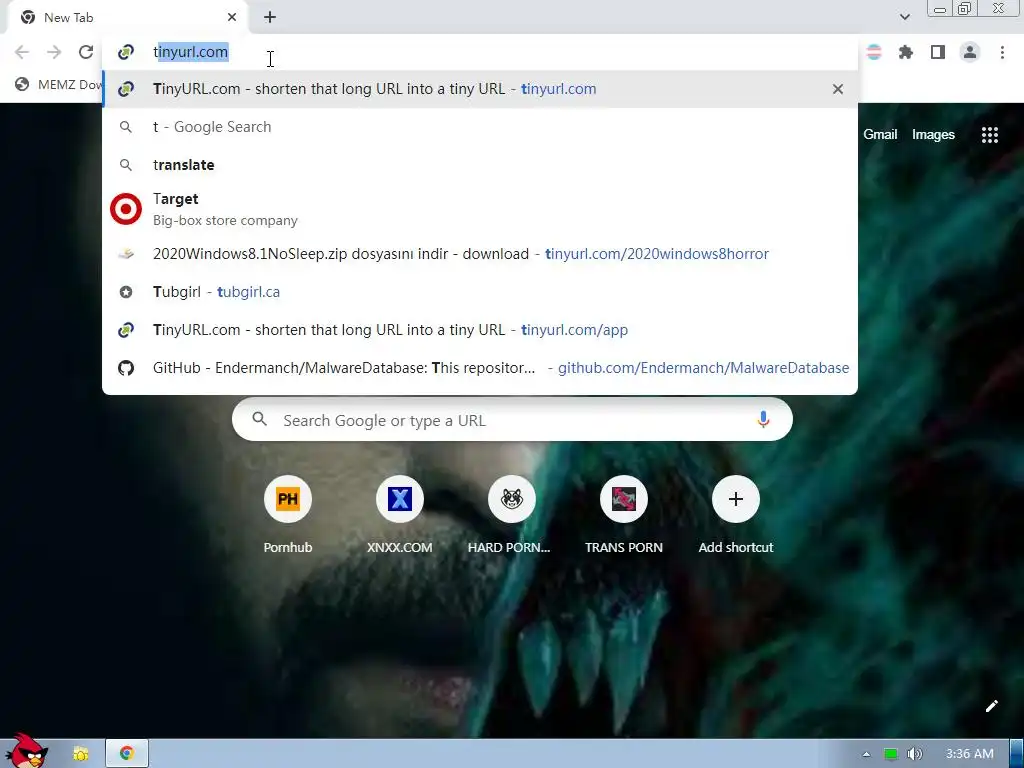Open the tab search chevron
Viewport: 1024px width, 768px height.
pyautogui.click(x=904, y=17)
